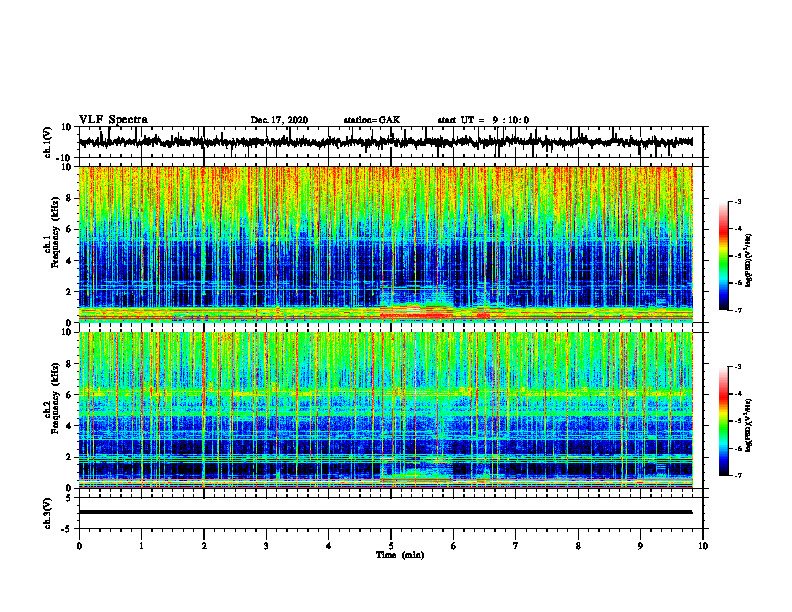Click time axis tick label "5"
The height and width of the screenshot is (612, 792).
[391, 546]
